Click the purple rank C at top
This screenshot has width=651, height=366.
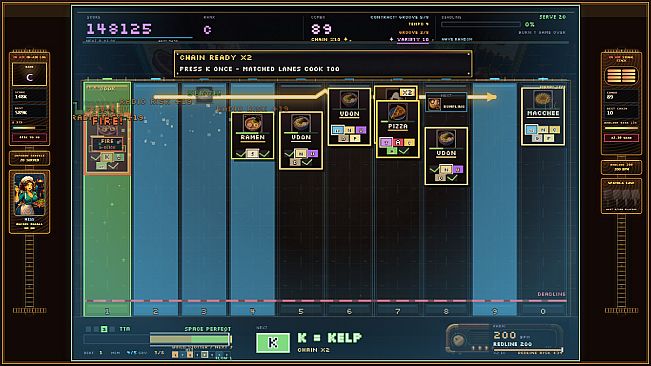(208, 29)
